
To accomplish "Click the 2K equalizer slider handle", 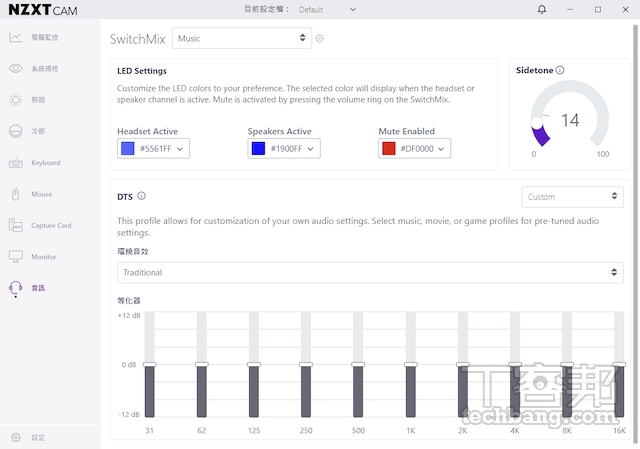I will 463,365.
